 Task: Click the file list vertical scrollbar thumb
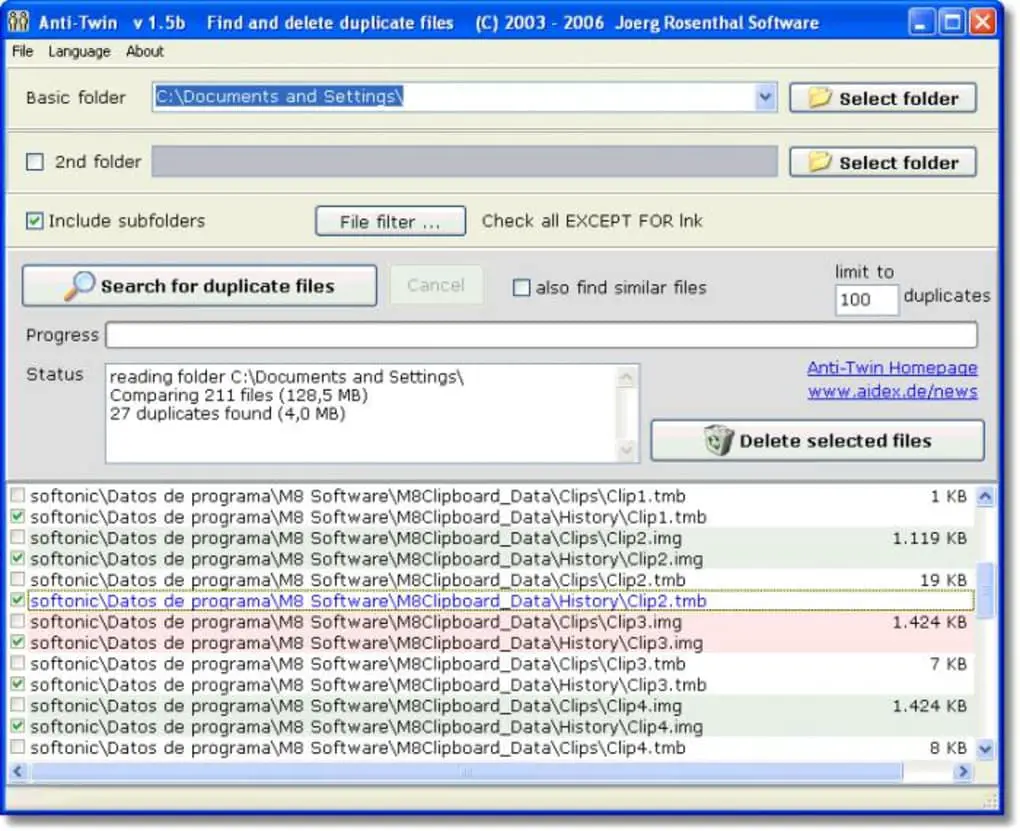click(x=986, y=590)
